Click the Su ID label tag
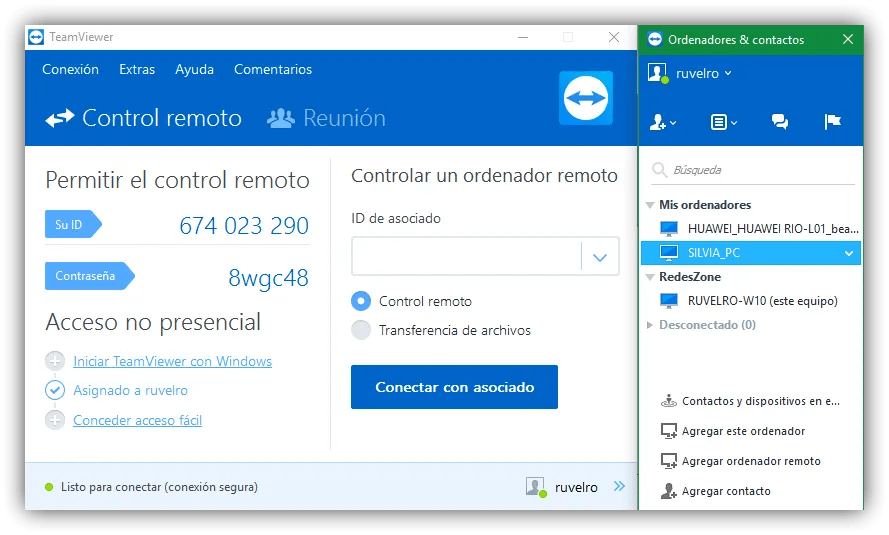Screen dimensions: 889x535 click(73, 224)
